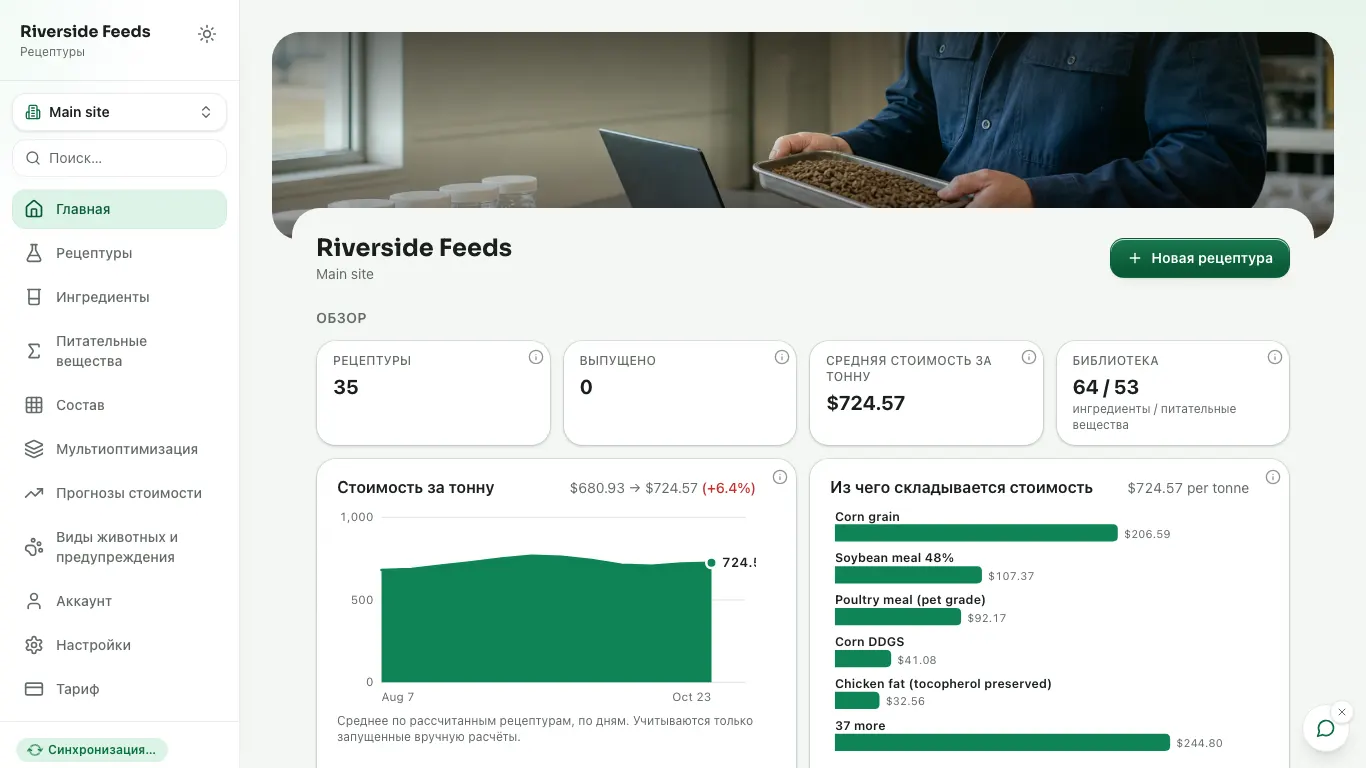Open the chat bubble widget
This screenshot has width=1366, height=768.
pos(1326,728)
